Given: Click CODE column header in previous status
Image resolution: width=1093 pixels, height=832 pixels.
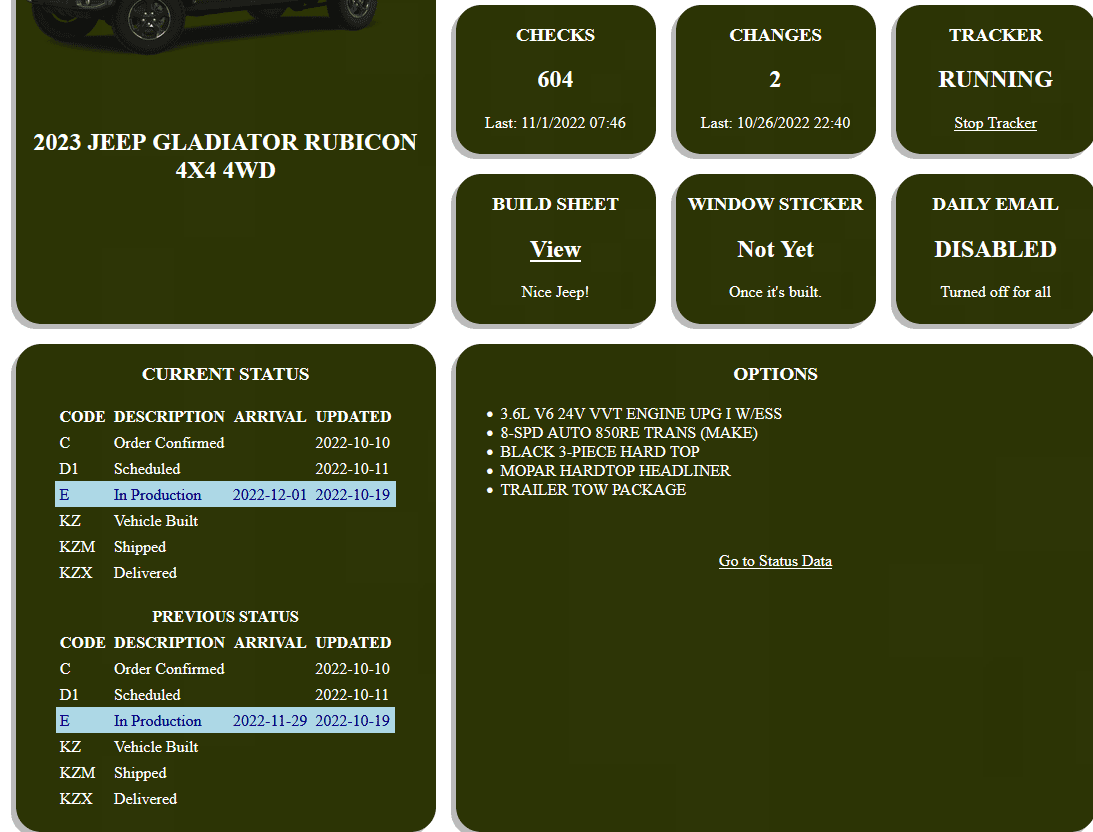Looking at the screenshot, I should click(x=82, y=642).
